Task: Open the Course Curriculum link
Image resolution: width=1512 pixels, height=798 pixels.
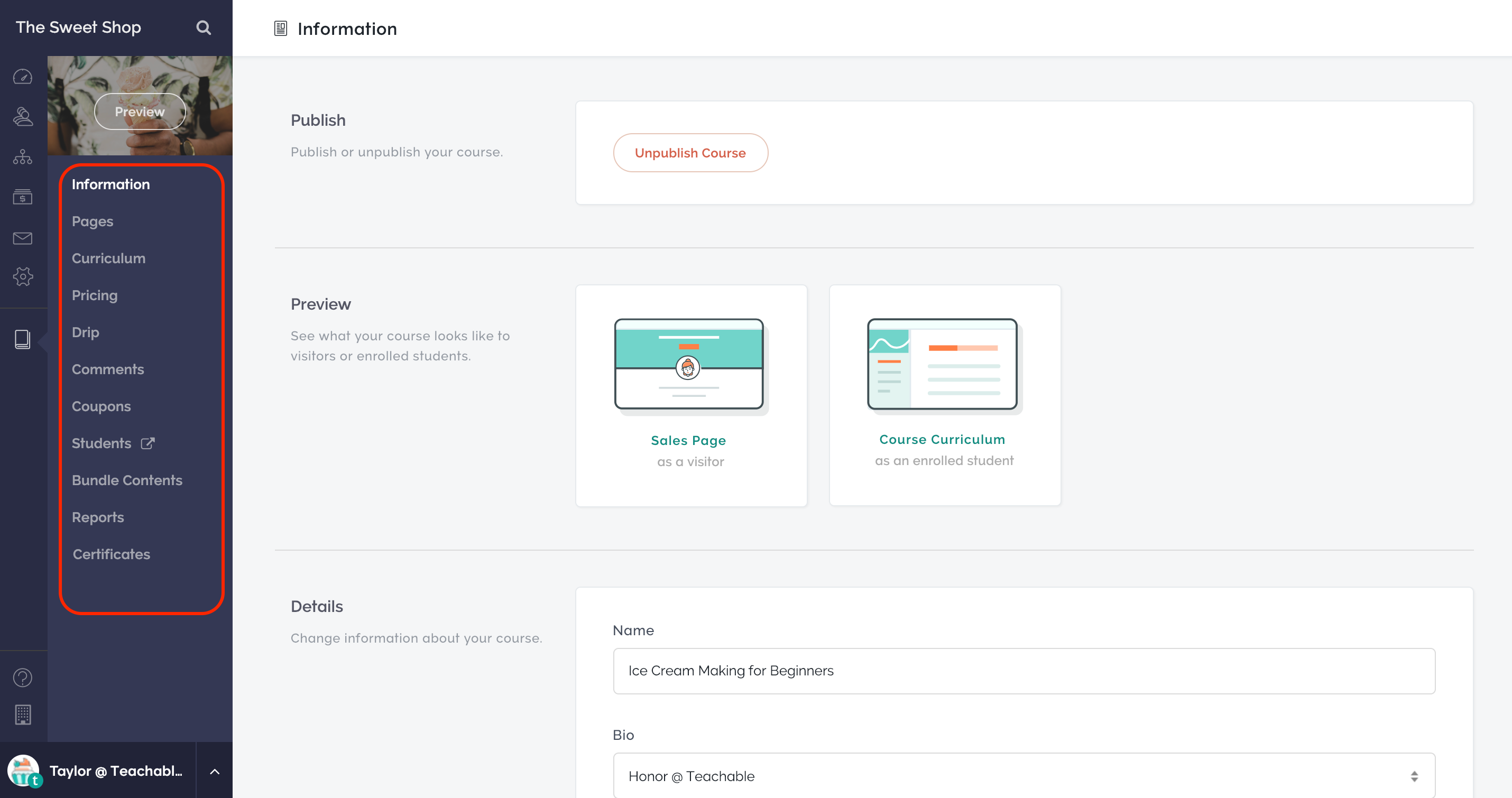Action: (942, 440)
